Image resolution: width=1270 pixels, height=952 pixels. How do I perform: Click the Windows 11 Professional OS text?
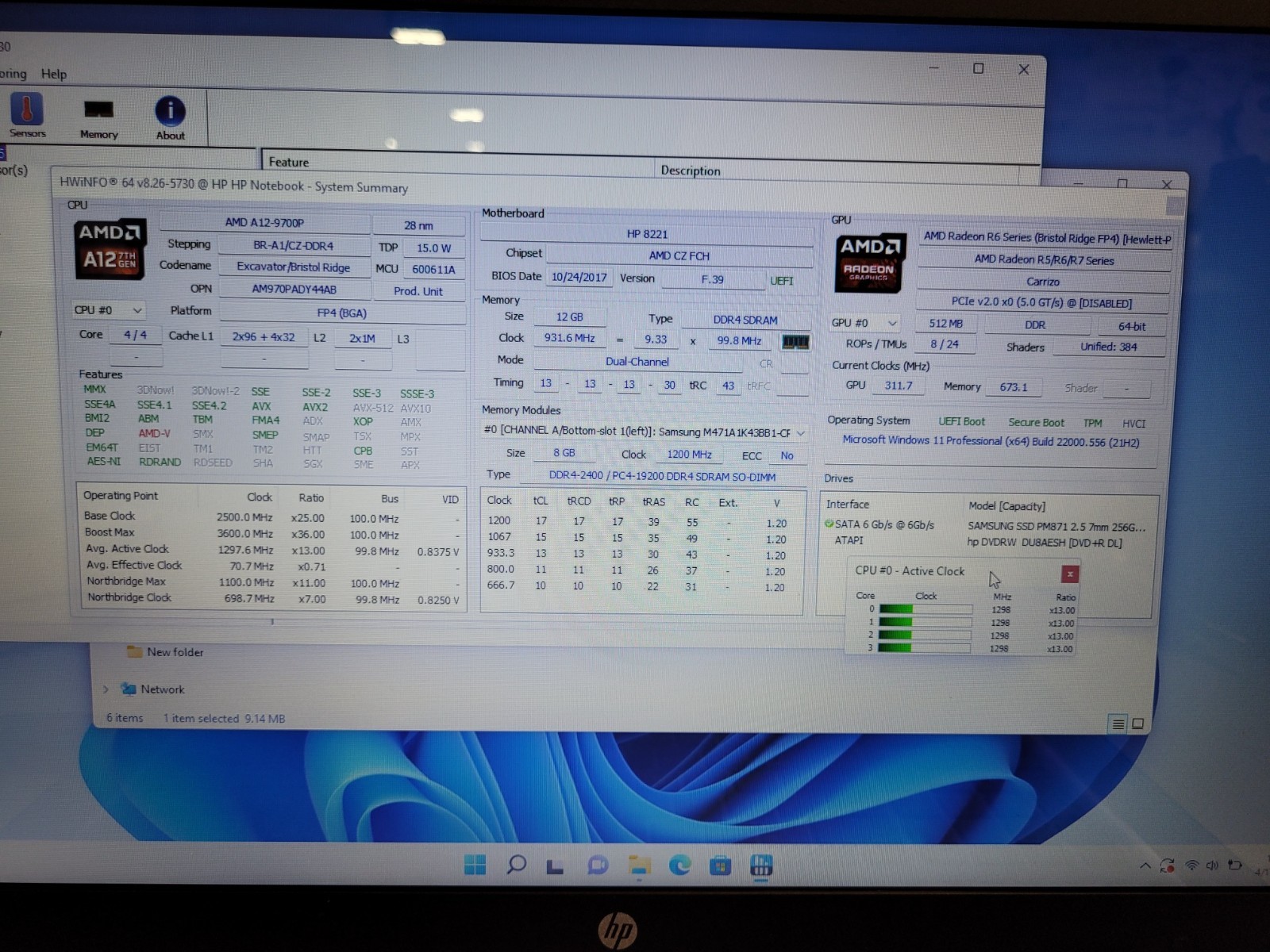[x=991, y=441]
